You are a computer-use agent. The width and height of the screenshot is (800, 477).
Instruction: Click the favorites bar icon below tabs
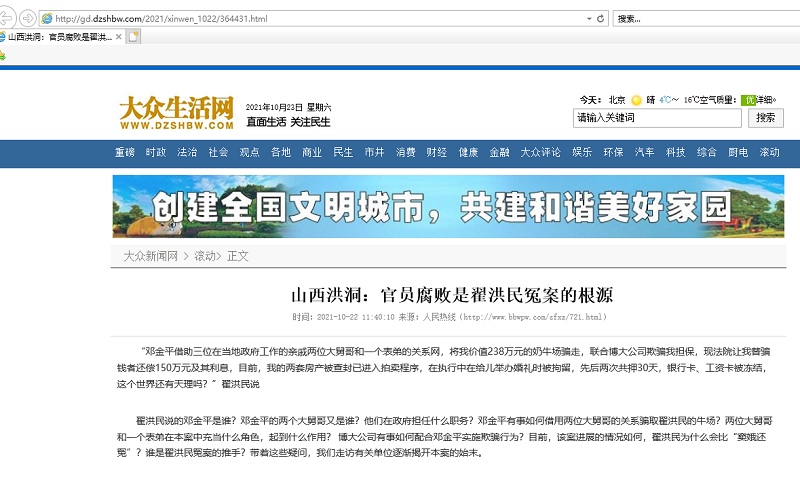(x=4, y=56)
